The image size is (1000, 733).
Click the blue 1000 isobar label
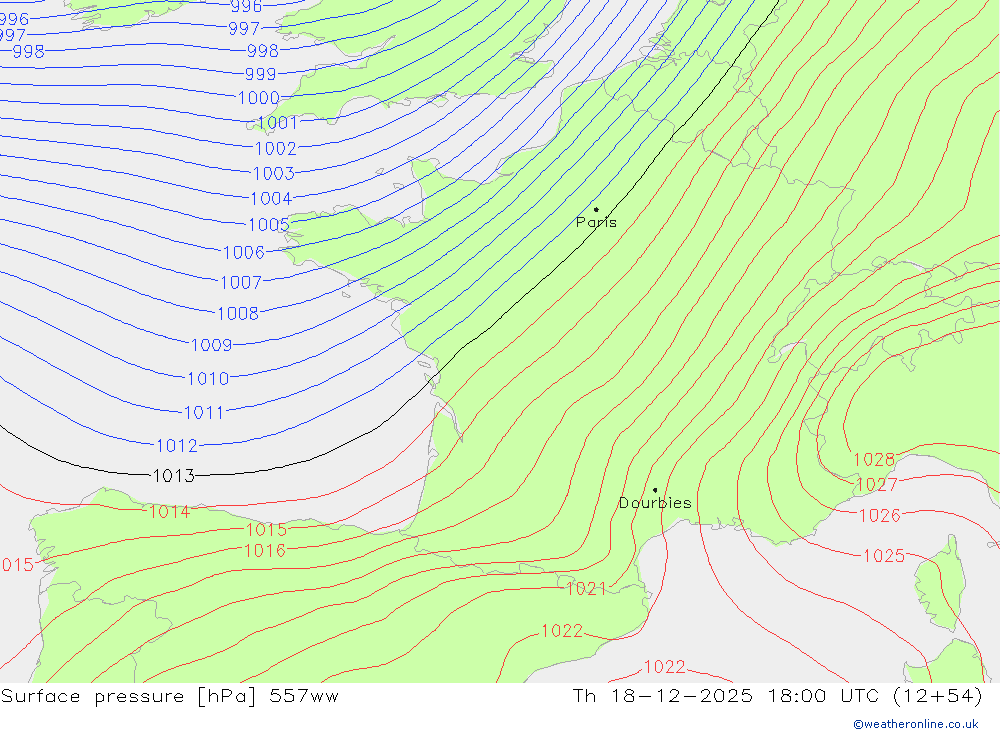coord(258,98)
